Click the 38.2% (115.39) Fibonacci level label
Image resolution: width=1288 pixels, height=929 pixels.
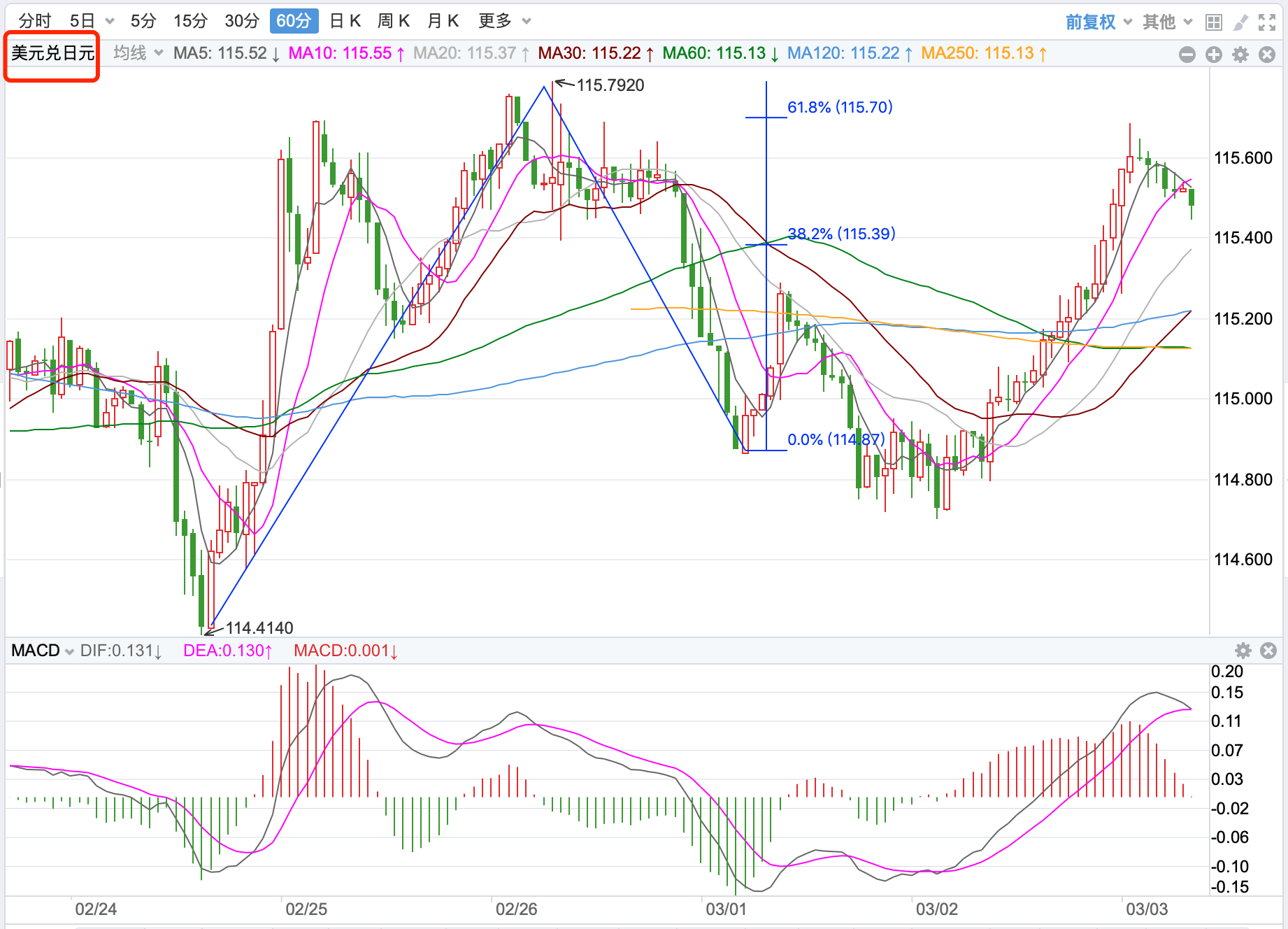coord(841,234)
